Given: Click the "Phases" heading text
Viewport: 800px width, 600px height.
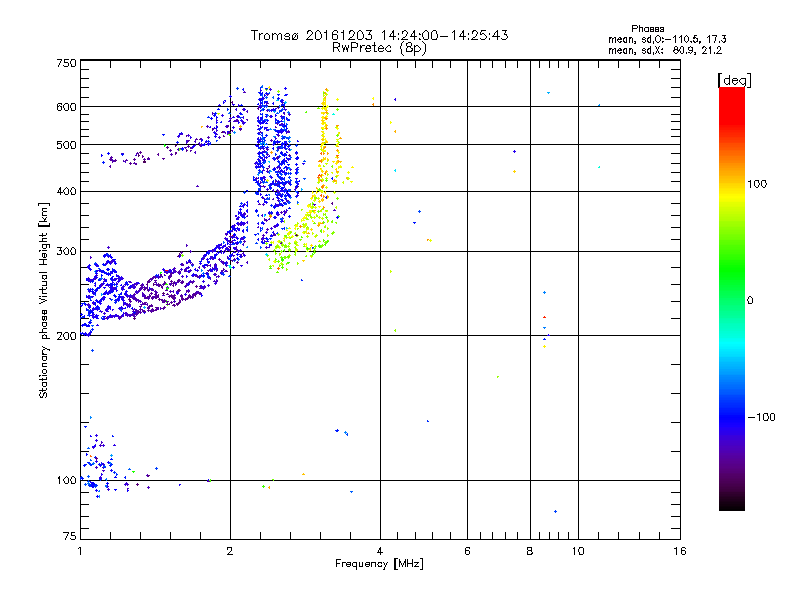Looking at the screenshot, I should click(647, 29).
